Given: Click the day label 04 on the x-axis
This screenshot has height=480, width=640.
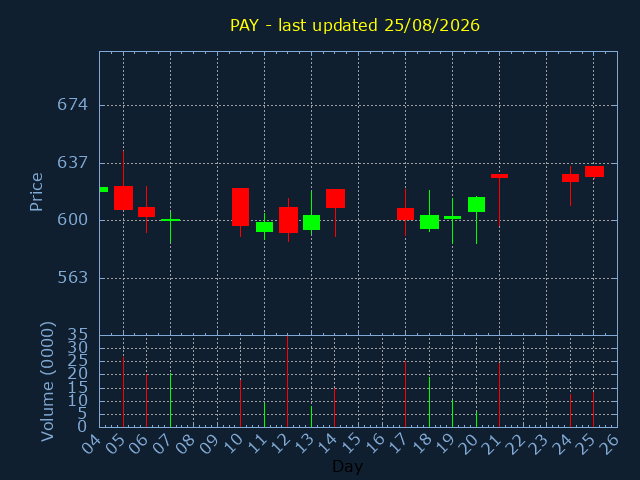Looking at the screenshot, I should tap(91, 444).
